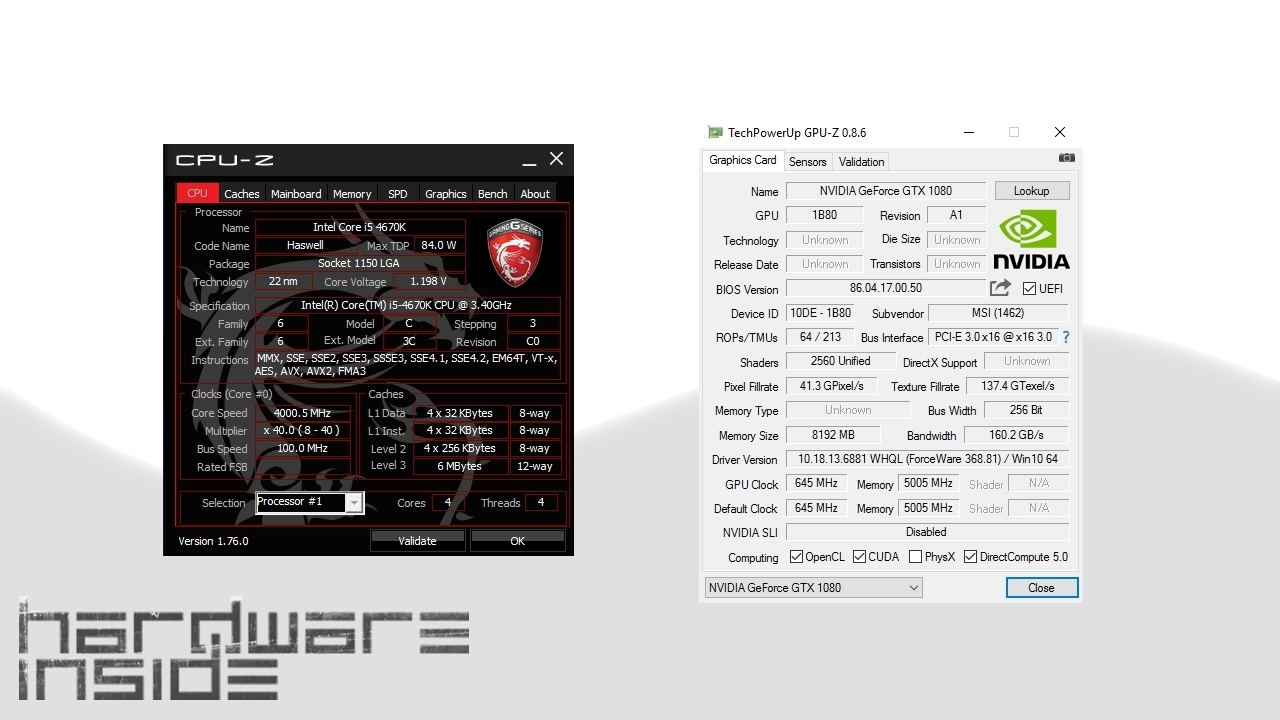The image size is (1280, 720).
Task: Enable the PhysX checkbox
Action: (x=915, y=557)
